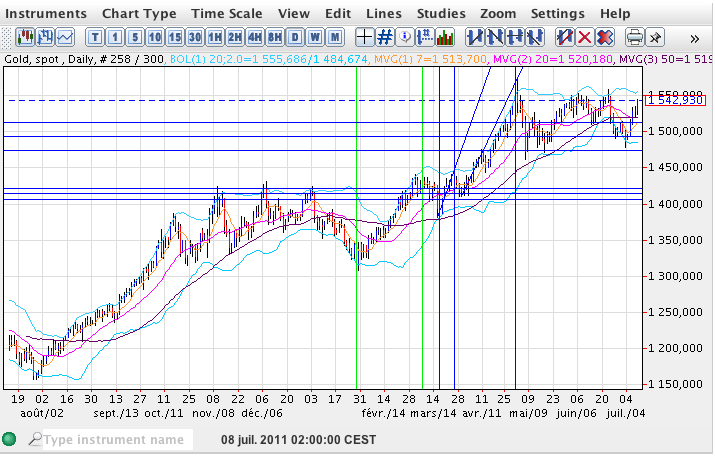This screenshot has height=458, width=715.
Task: Set time scale to tick (T)
Action: [95, 37]
